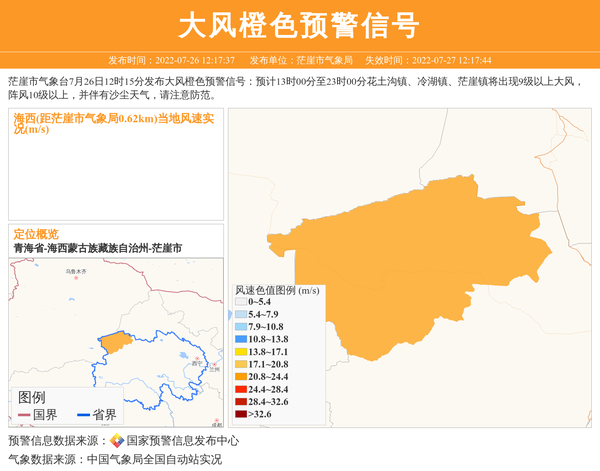Select the 5.4~7.9 wind speed swatch

[240, 314]
